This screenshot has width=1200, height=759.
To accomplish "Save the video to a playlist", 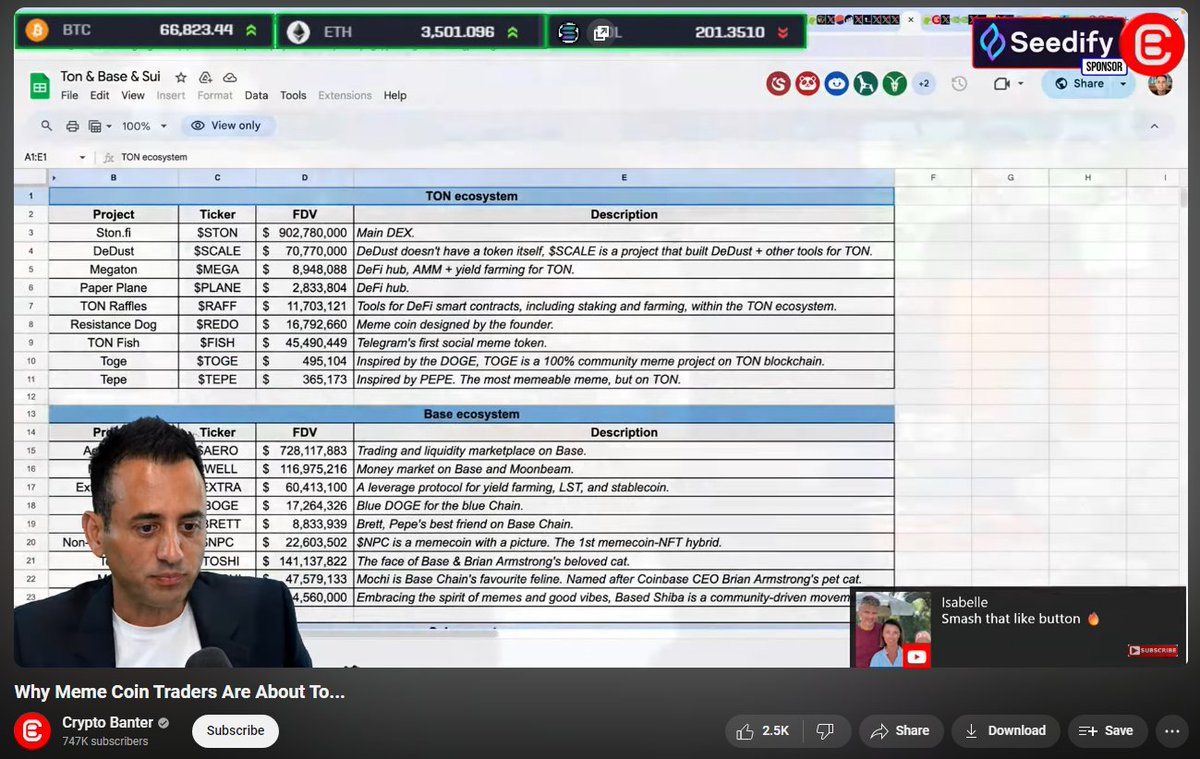I will [x=1107, y=731].
